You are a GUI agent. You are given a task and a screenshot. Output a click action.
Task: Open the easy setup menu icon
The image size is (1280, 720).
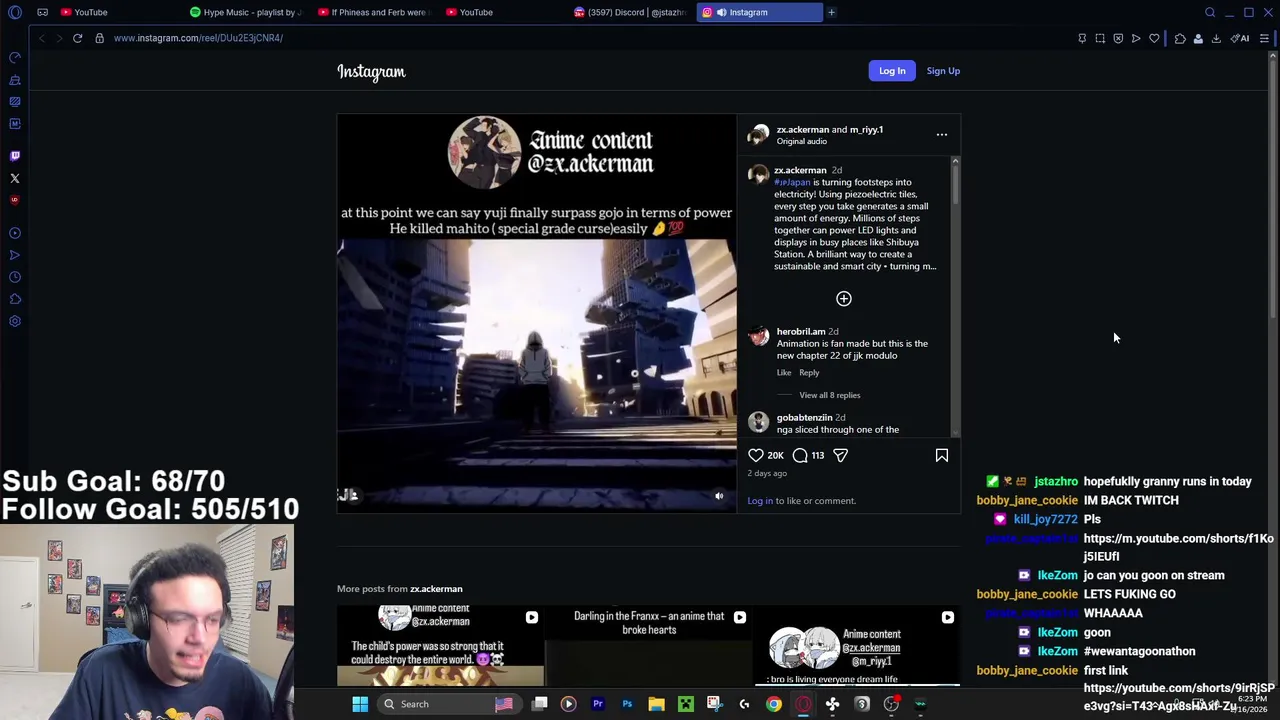(x=1264, y=38)
